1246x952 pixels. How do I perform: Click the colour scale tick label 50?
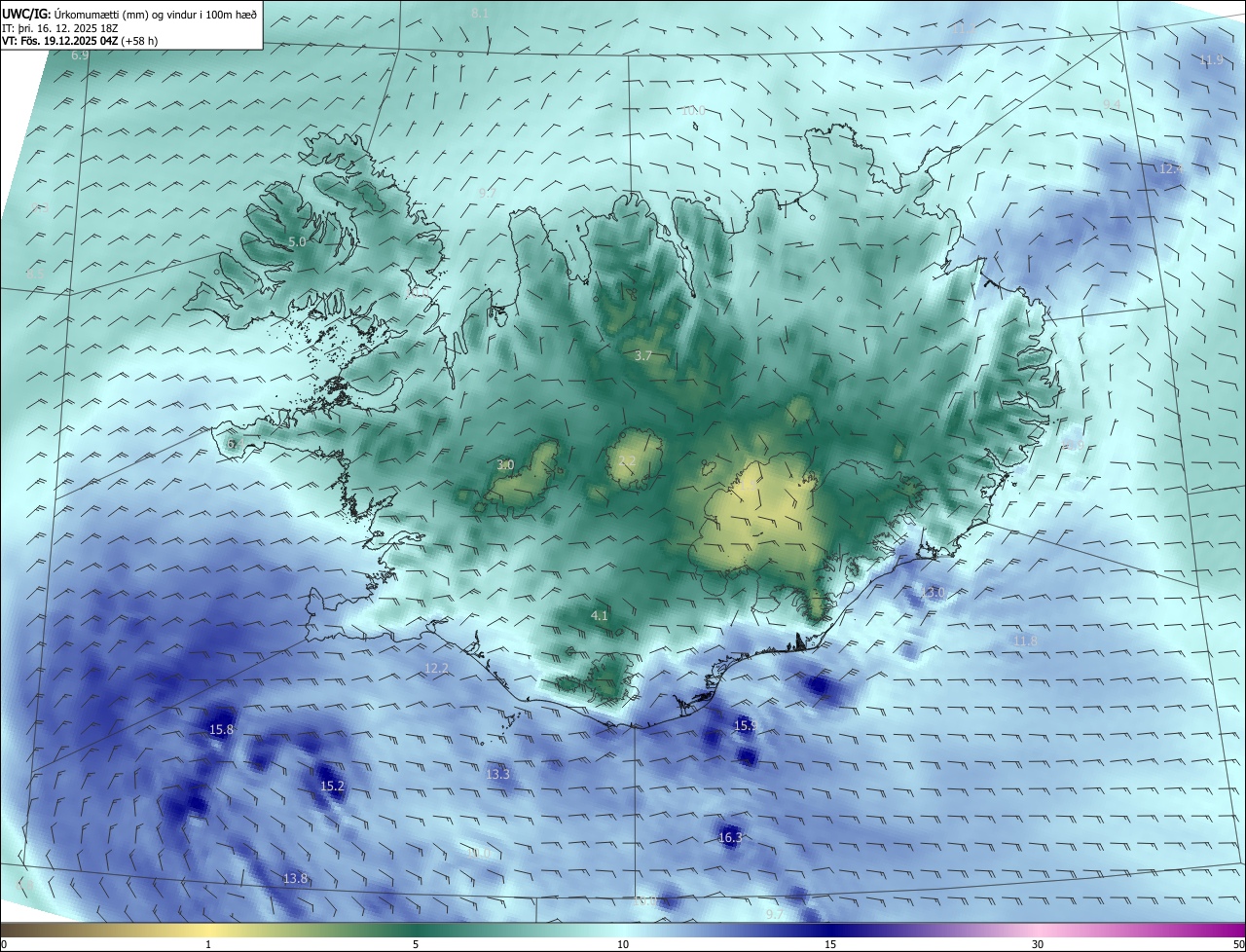[x=1238, y=944]
